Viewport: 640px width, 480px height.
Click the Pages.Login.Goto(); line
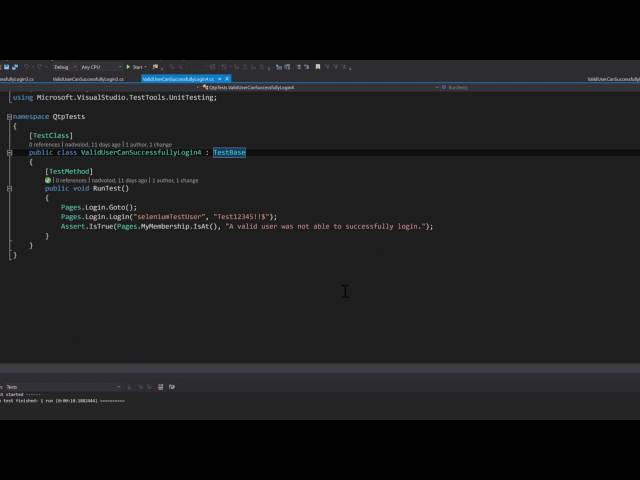[99, 207]
